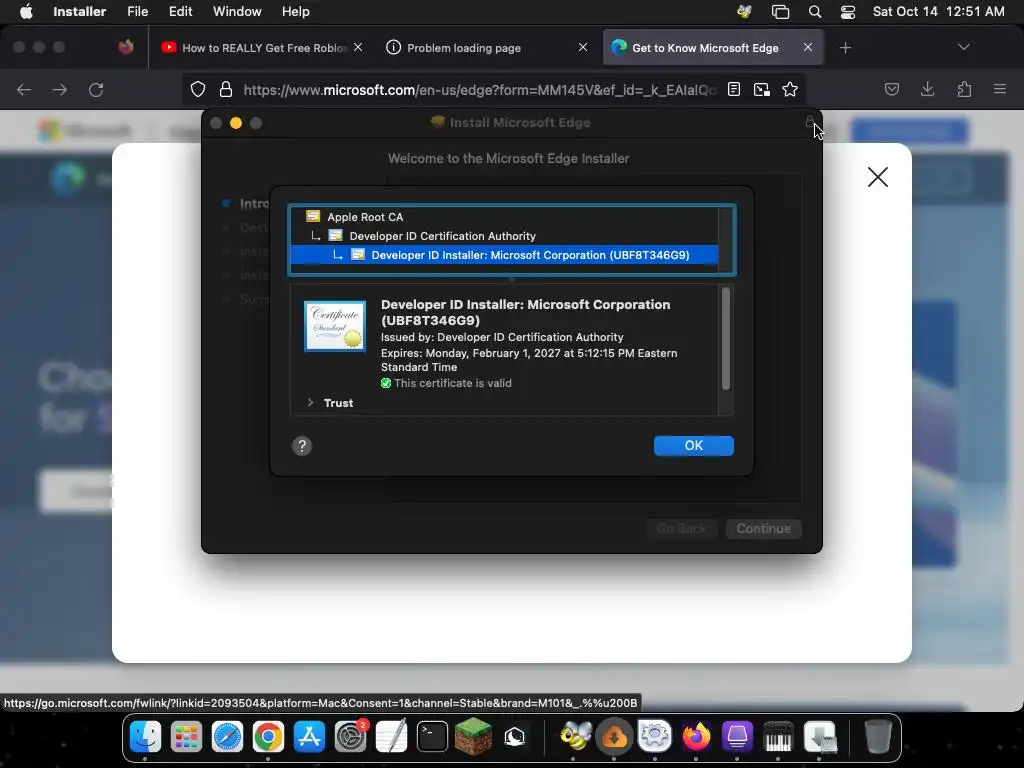Open the Firefox extensions puzzle icon
The width and height of the screenshot is (1024, 768).
tap(964, 89)
